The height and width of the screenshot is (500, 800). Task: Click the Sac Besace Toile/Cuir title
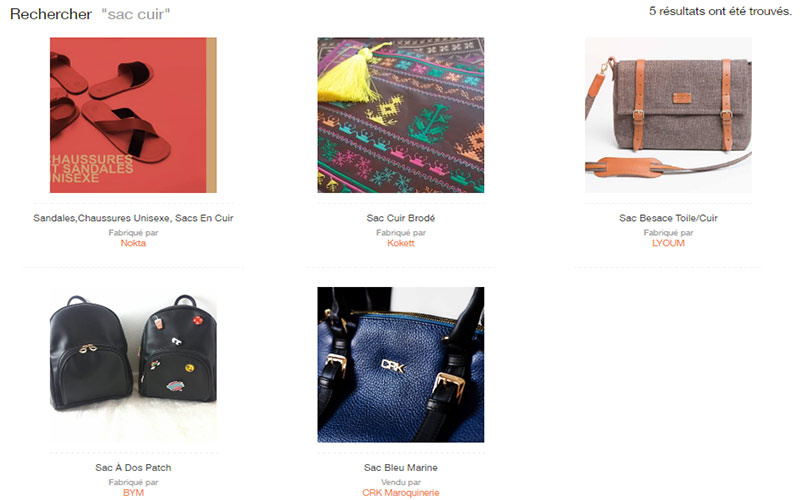(x=668, y=218)
